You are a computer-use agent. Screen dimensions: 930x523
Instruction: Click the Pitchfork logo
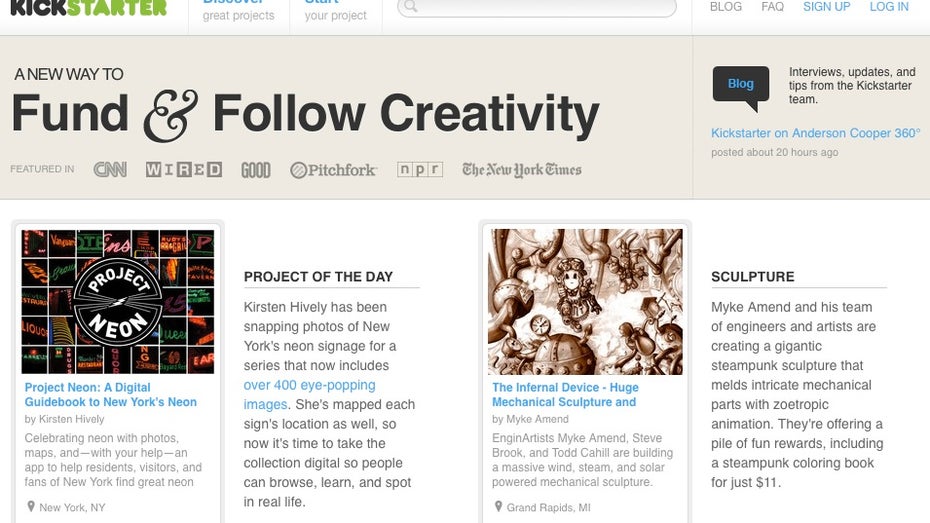333,170
